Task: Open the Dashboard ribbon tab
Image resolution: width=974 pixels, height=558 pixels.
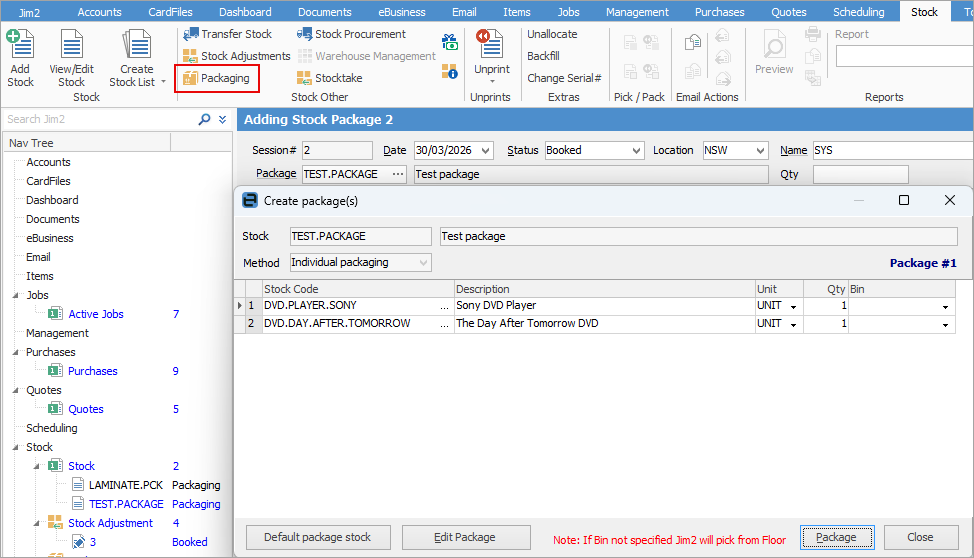Action: tap(246, 12)
